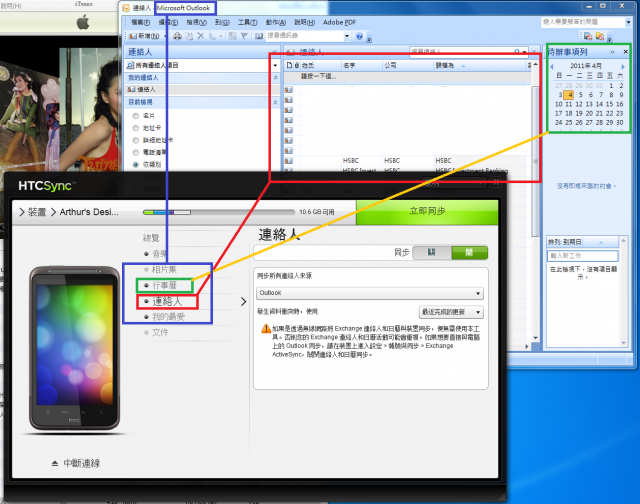Open the 到(G) menu
This screenshot has width=640, height=504.
point(222,22)
